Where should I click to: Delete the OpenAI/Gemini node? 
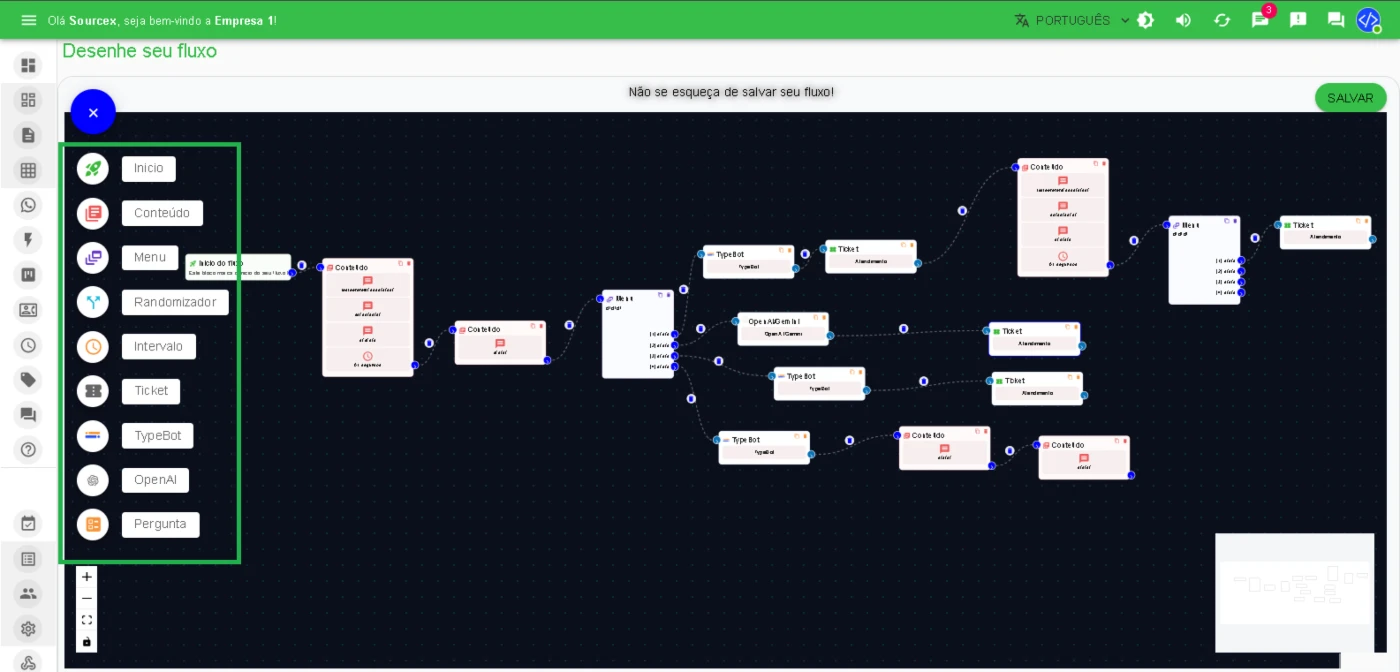(x=824, y=318)
